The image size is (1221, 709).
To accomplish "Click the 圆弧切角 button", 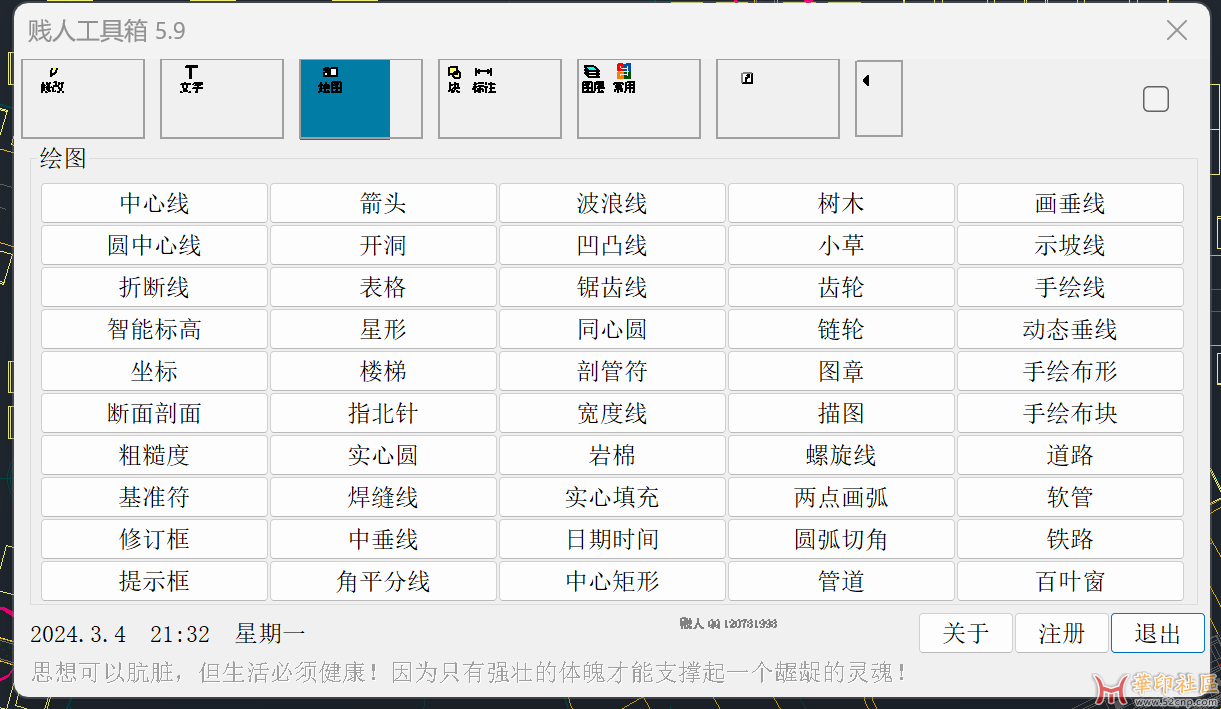I will click(841, 539).
